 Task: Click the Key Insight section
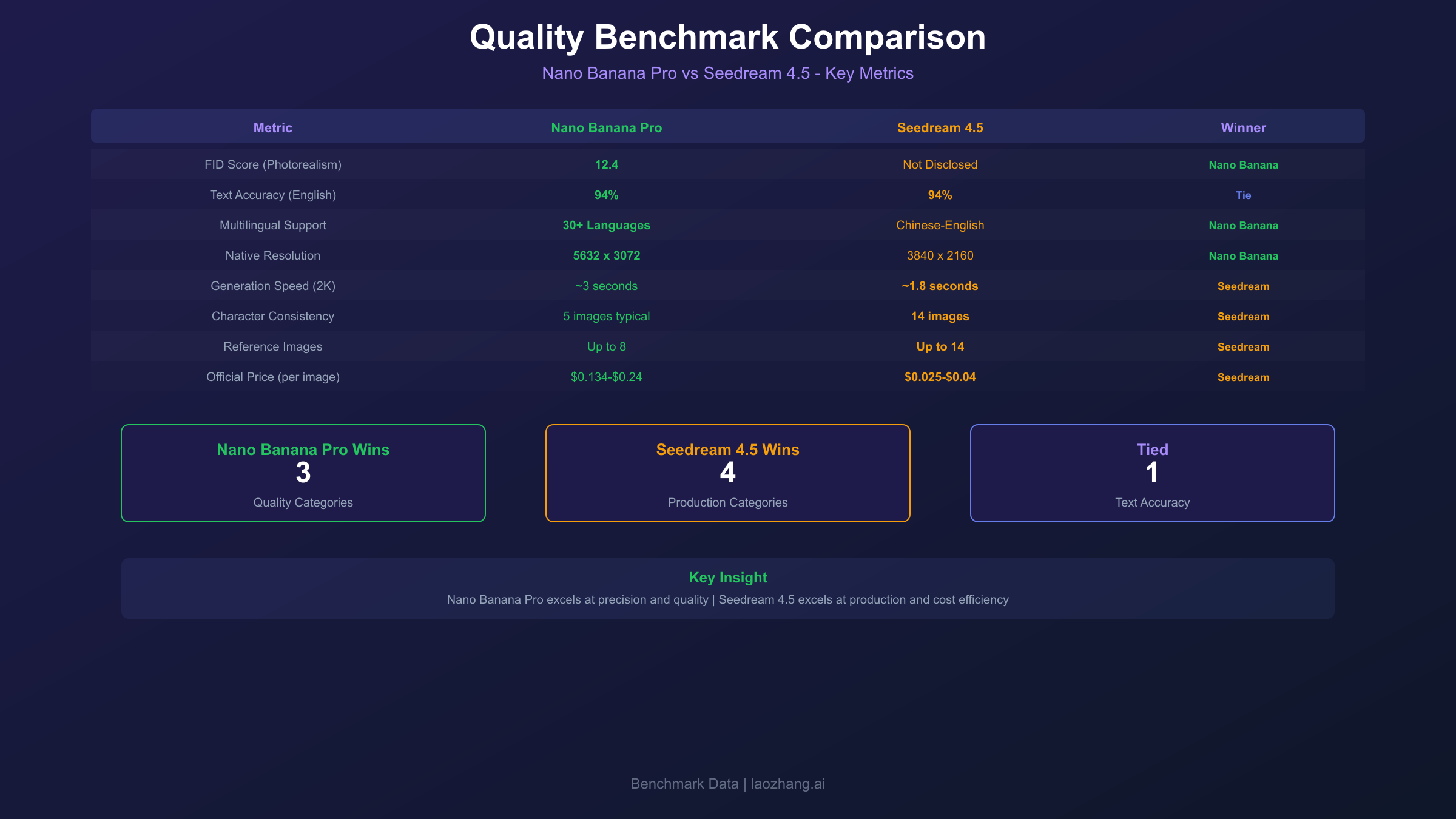tap(728, 587)
